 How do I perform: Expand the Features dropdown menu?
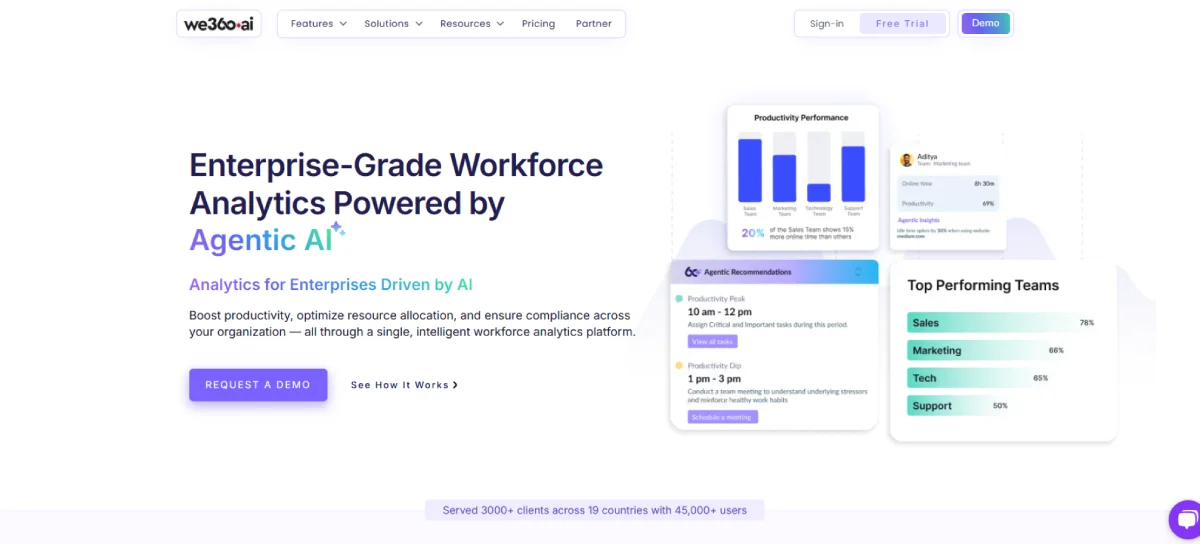(x=319, y=24)
